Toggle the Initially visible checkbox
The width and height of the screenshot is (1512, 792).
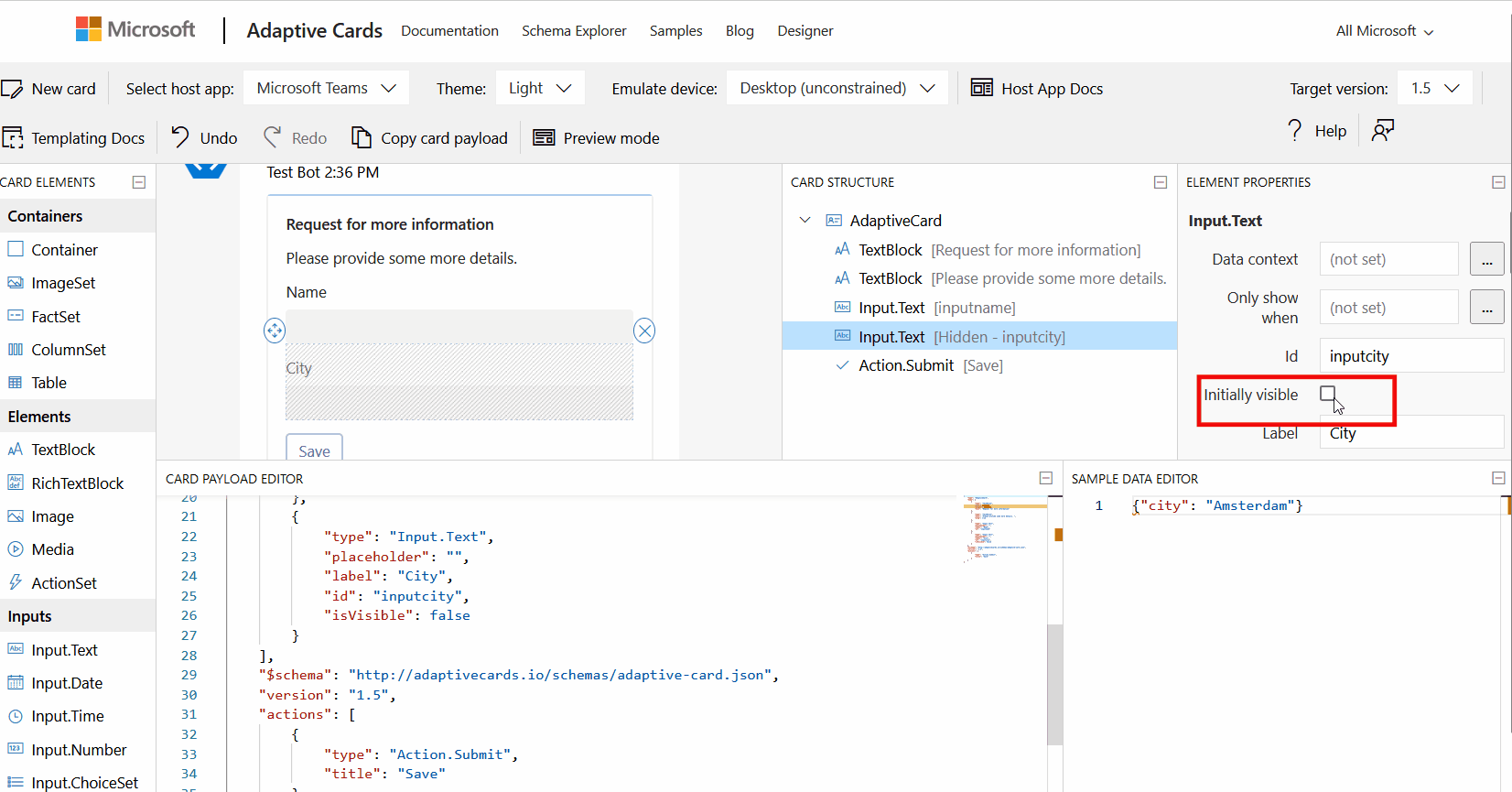click(1328, 394)
